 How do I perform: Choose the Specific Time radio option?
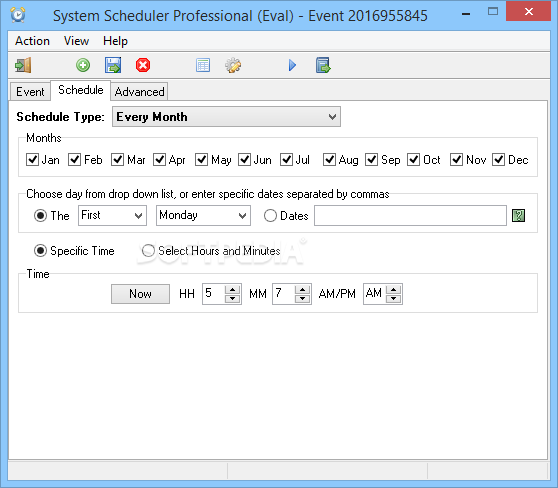40,251
